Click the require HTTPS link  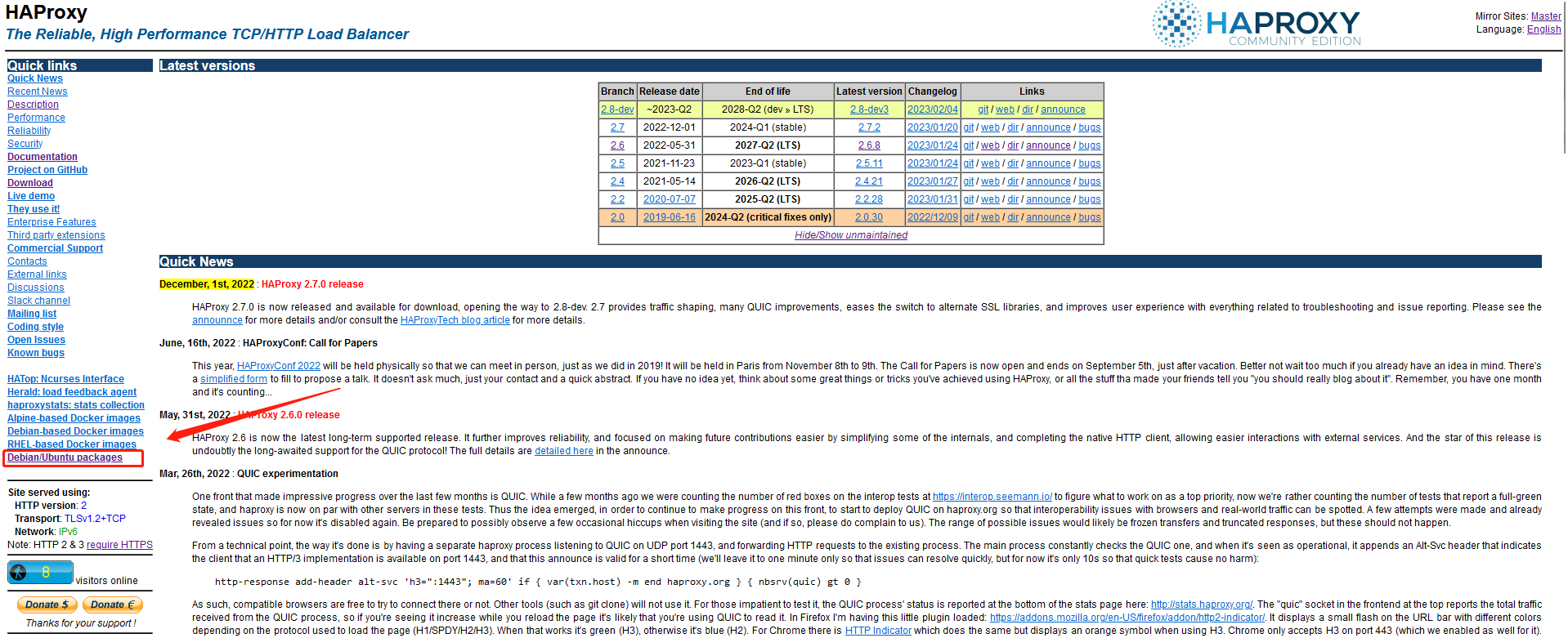coord(119,545)
